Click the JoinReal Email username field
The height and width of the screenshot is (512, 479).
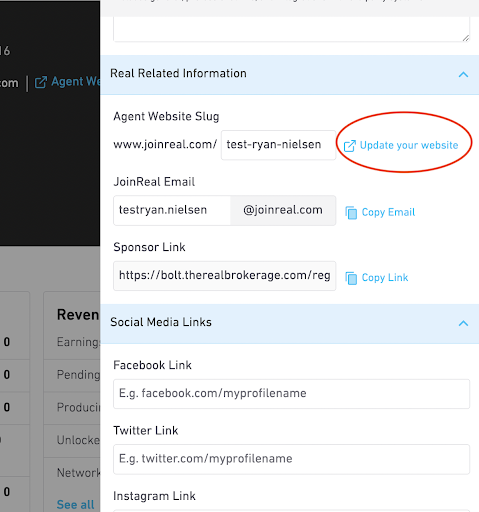point(172,210)
